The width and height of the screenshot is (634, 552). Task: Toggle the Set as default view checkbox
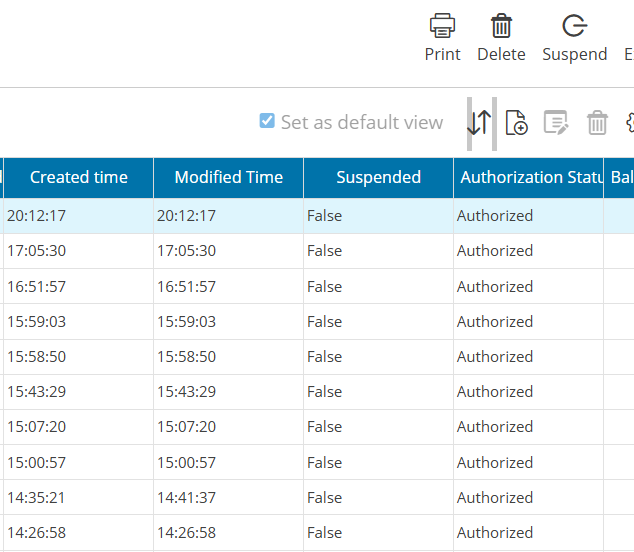click(267, 121)
